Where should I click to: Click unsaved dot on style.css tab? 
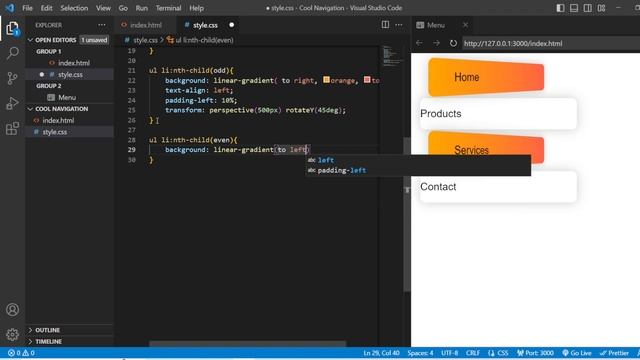[231, 25]
